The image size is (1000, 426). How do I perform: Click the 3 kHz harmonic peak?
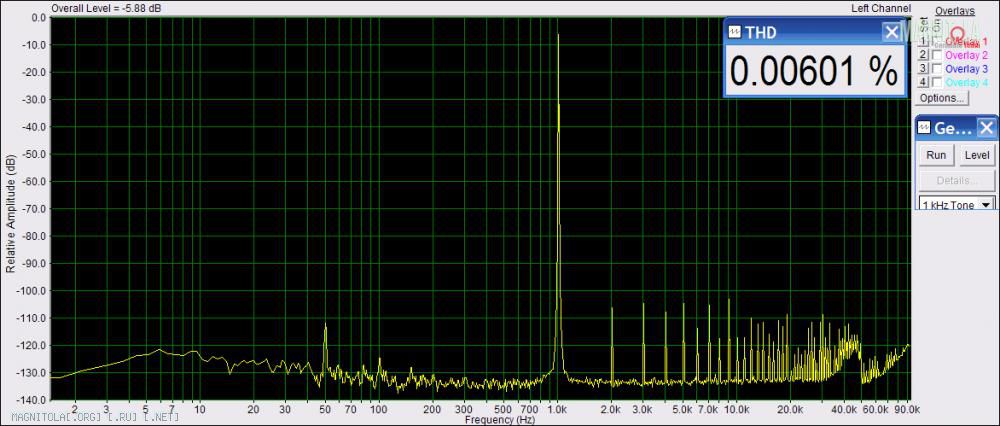643,343
